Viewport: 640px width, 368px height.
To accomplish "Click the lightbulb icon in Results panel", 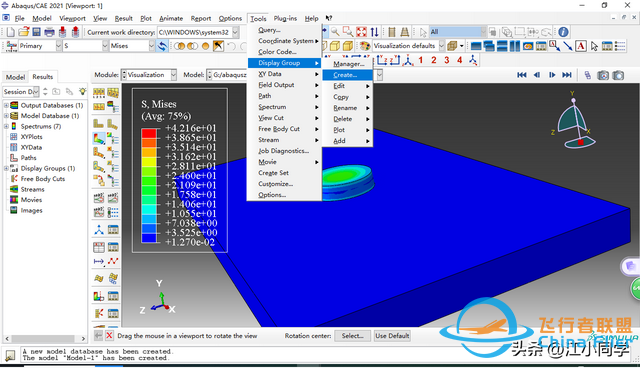I will click(82, 91).
